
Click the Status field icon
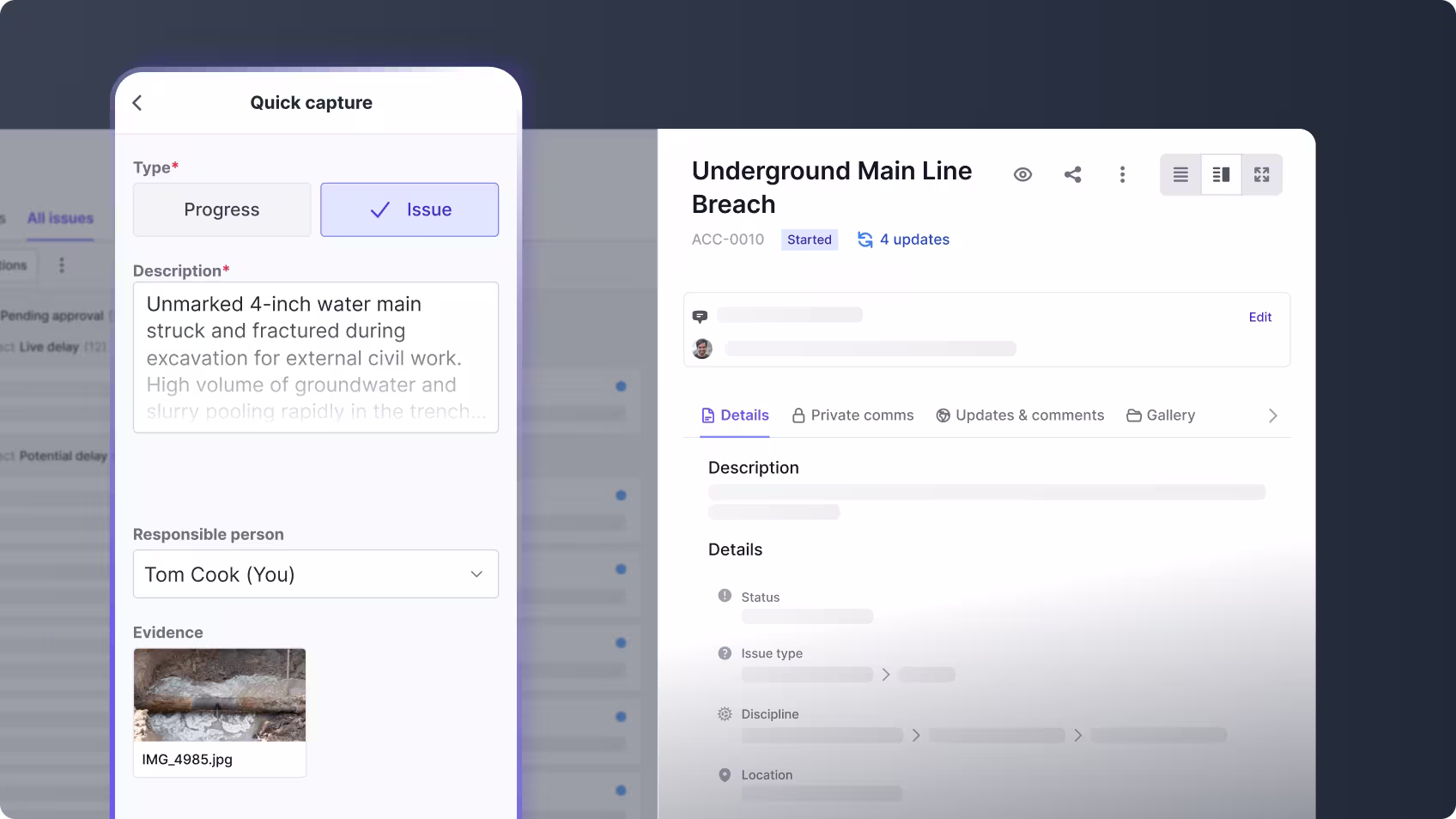tap(725, 596)
